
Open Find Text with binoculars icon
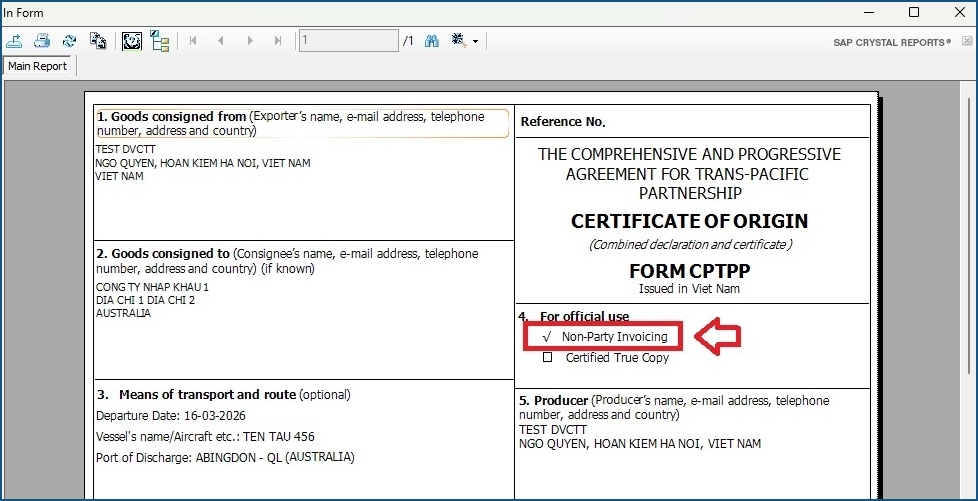(x=433, y=41)
